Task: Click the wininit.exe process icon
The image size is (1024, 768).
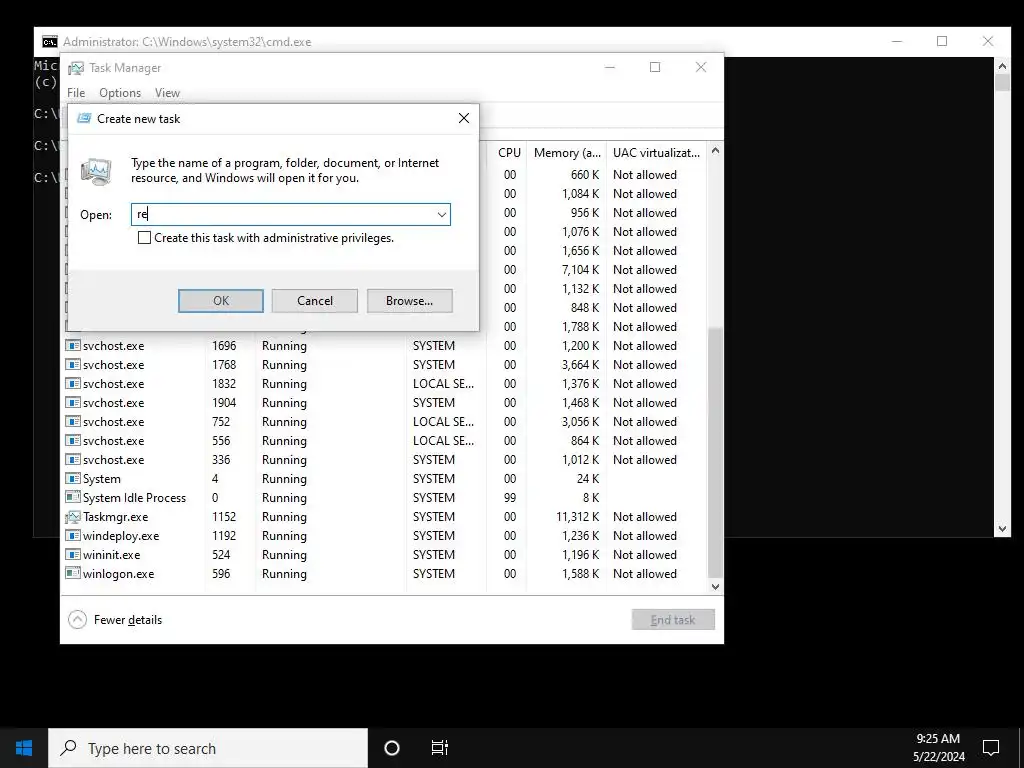Action: coord(72,554)
